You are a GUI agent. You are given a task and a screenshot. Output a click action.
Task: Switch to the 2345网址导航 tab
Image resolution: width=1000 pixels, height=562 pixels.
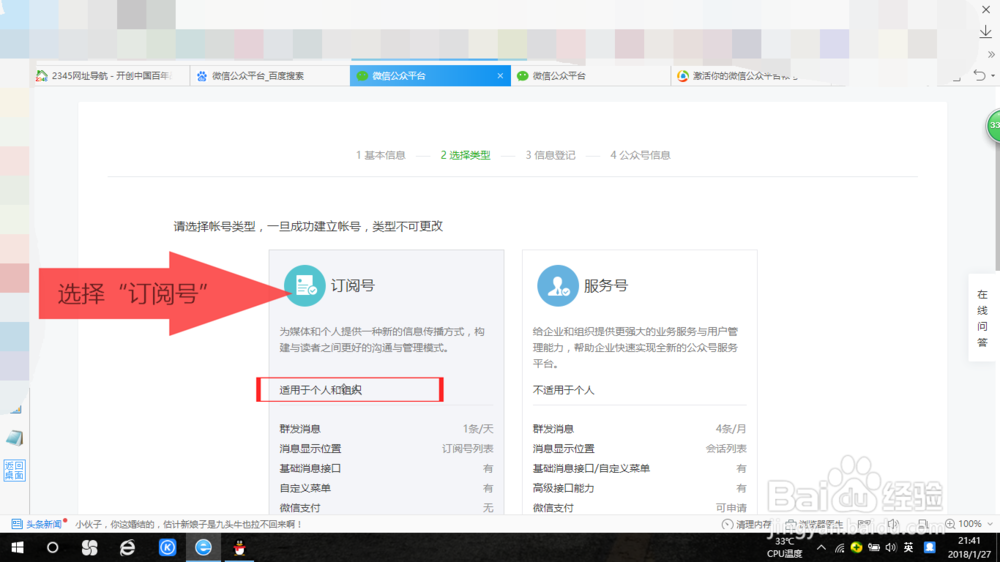(x=110, y=76)
